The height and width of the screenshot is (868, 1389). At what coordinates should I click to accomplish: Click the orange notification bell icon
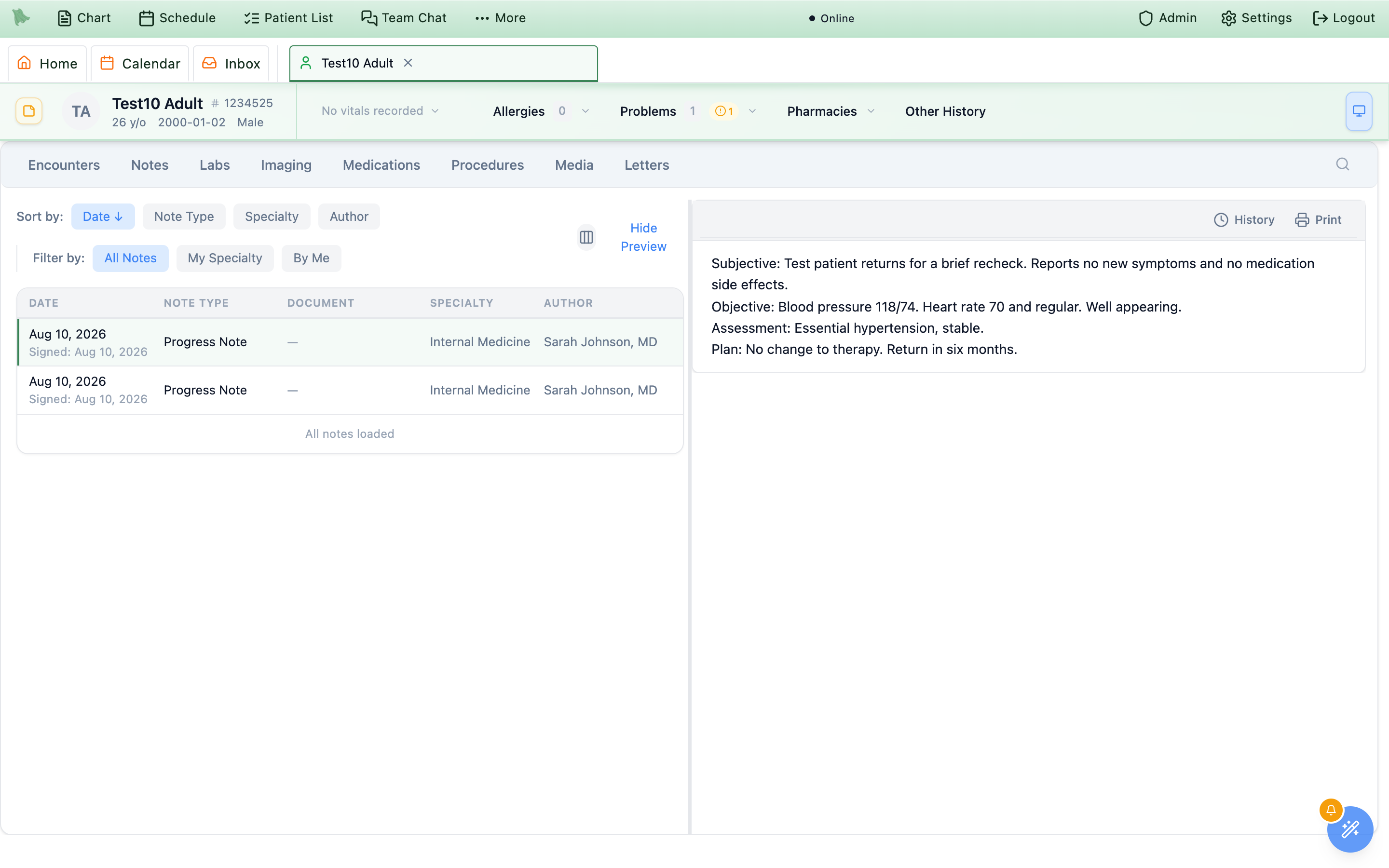[1331, 810]
